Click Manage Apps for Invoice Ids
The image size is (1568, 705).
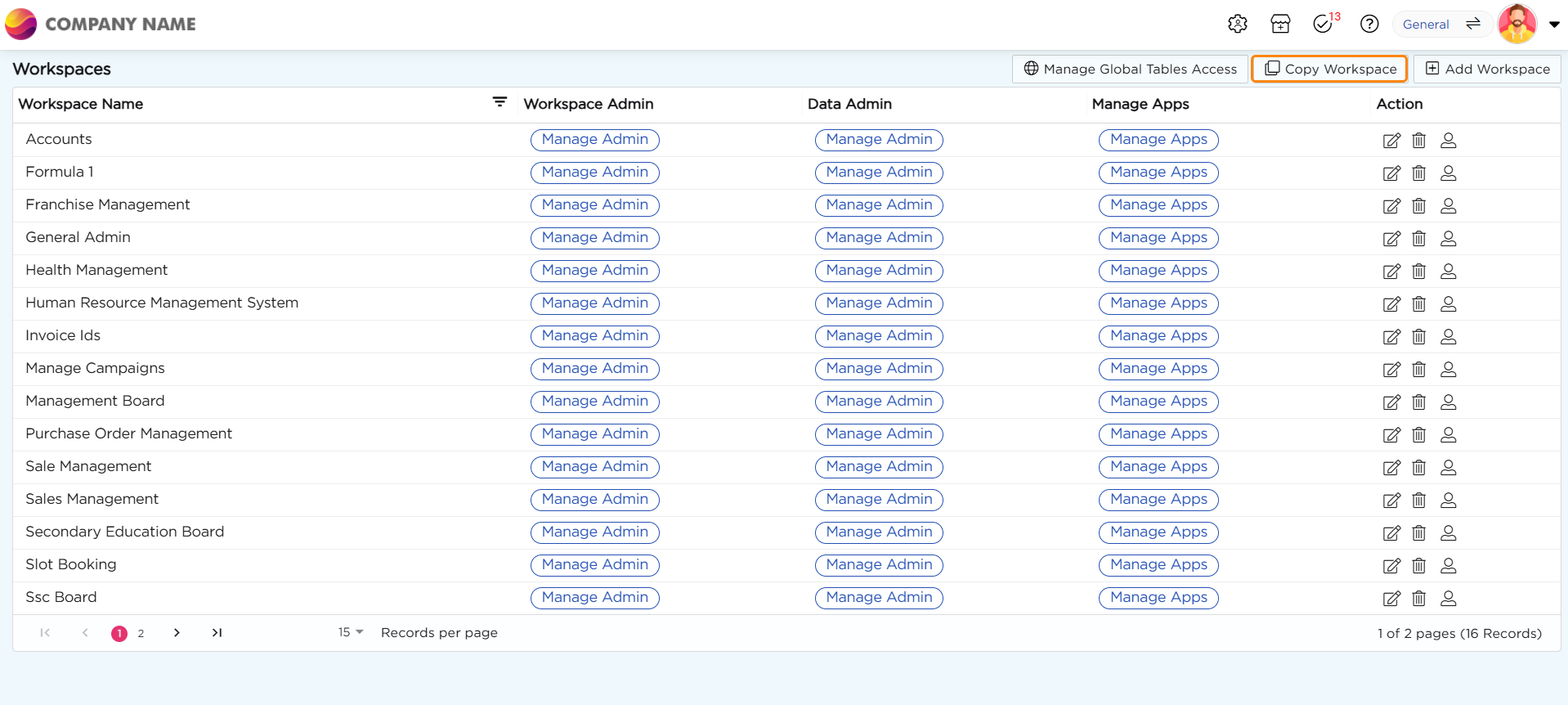pyautogui.click(x=1158, y=336)
